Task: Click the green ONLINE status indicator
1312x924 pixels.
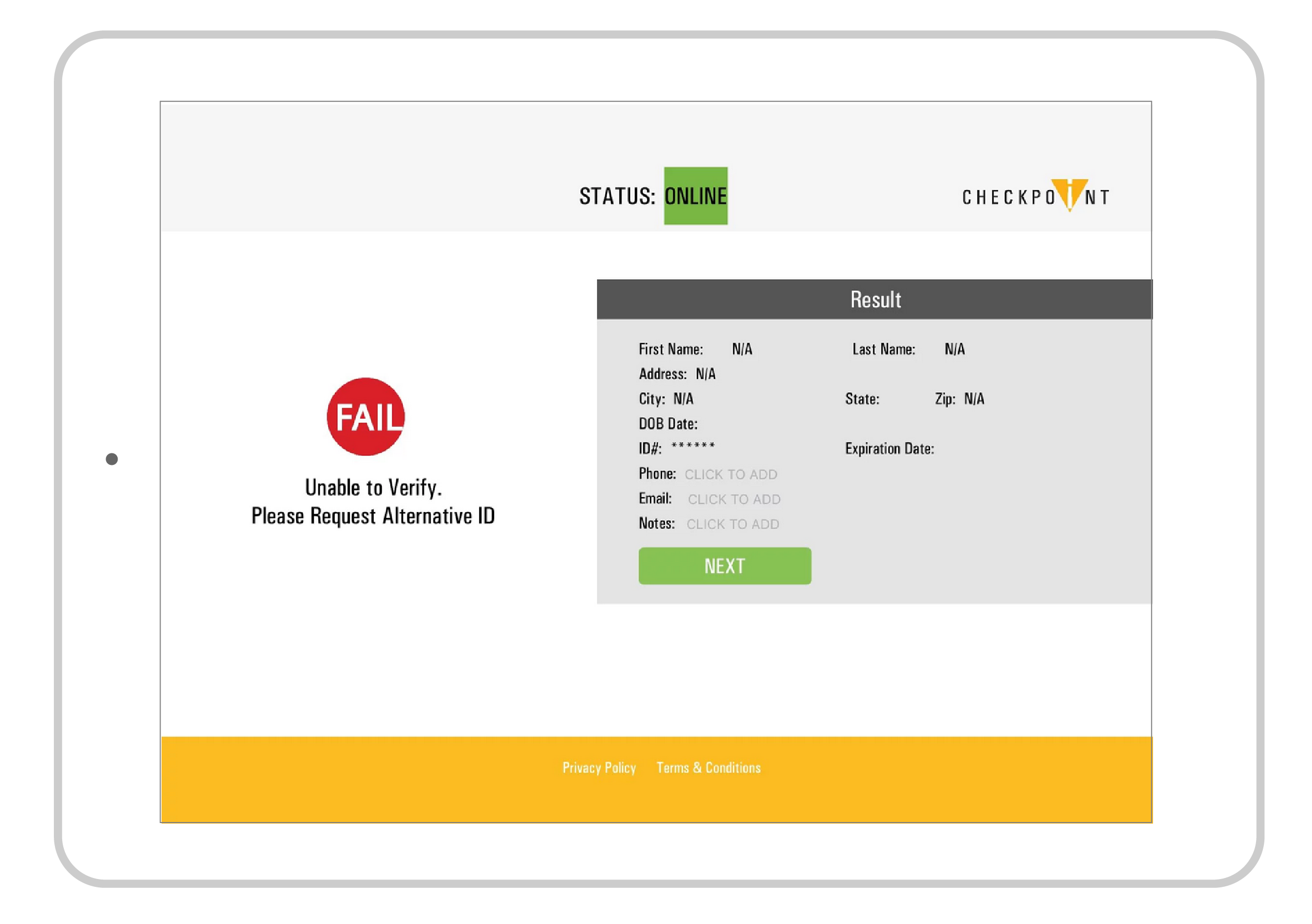Action: pos(695,196)
